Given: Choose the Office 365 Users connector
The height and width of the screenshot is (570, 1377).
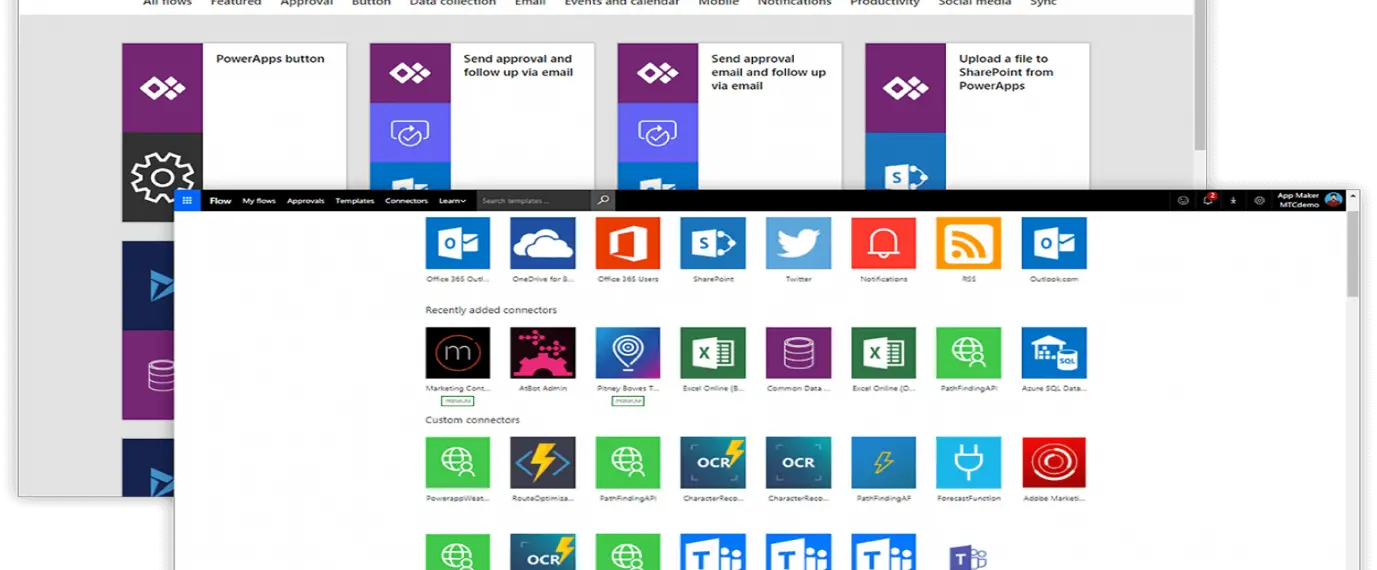Looking at the screenshot, I should pos(628,243).
